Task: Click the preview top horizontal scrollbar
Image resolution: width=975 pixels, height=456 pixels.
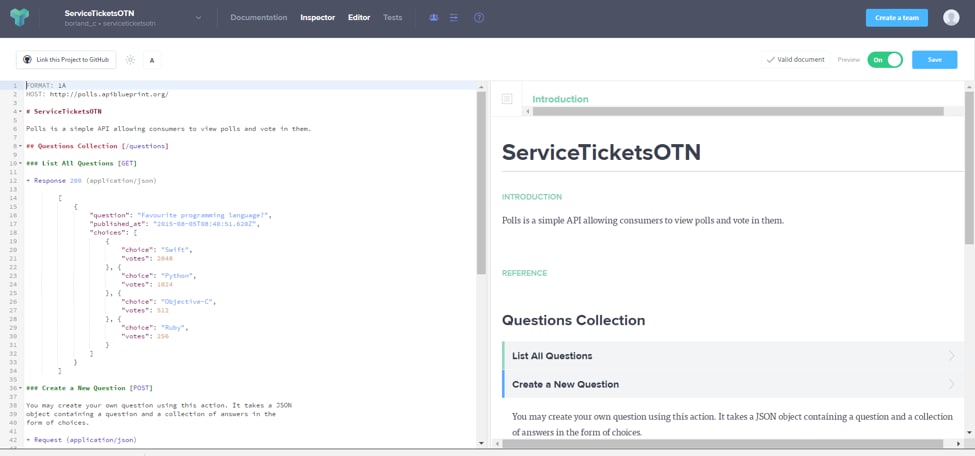Action: click(x=738, y=111)
